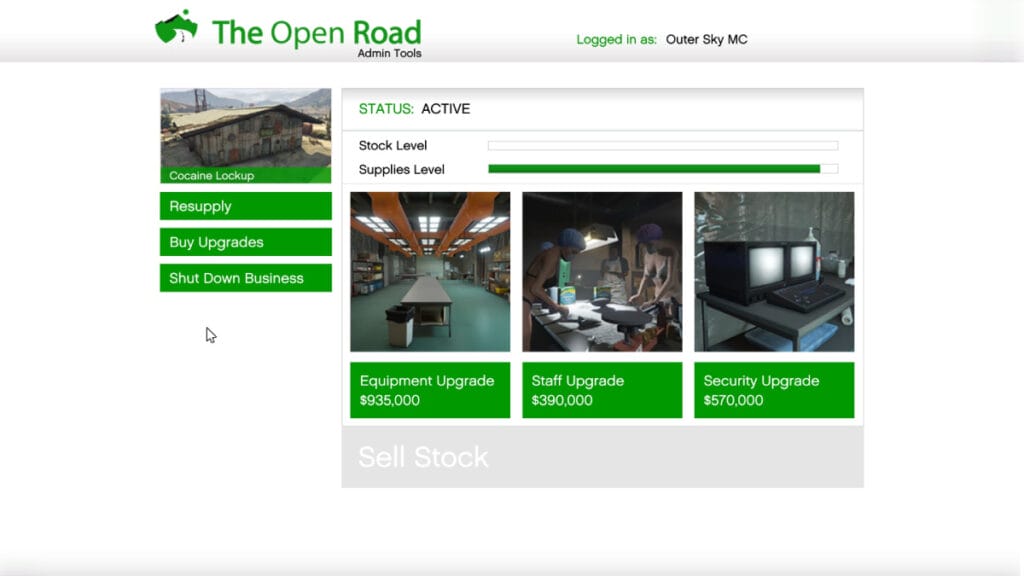
Task: Purchase Staff Upgrade for $390,000
Action: (x=602, y=390)
